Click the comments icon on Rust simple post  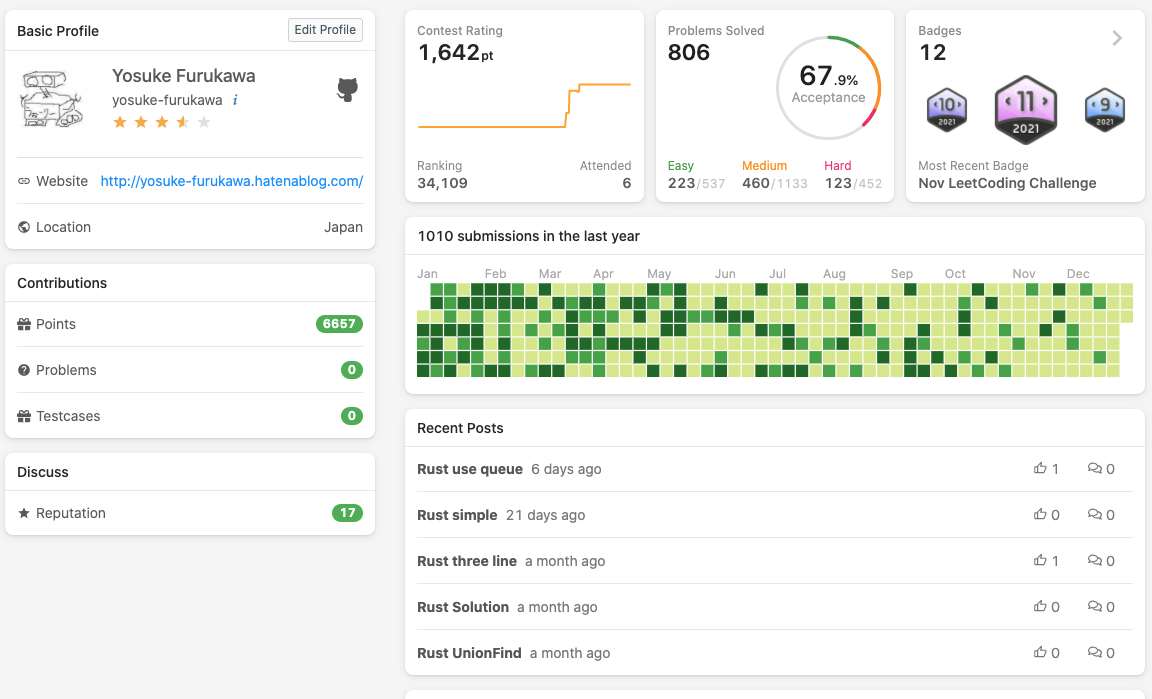point(1095,515)
